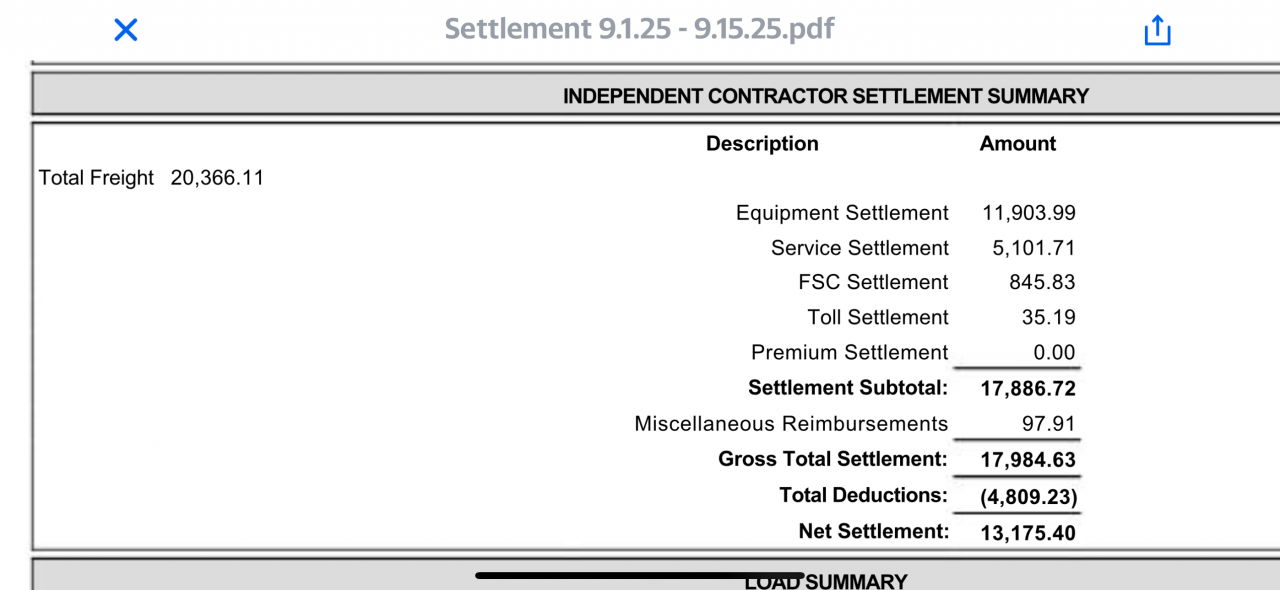Close the settlement PDF with the X icon
1280x590 pixels.
tap(126, 30)
